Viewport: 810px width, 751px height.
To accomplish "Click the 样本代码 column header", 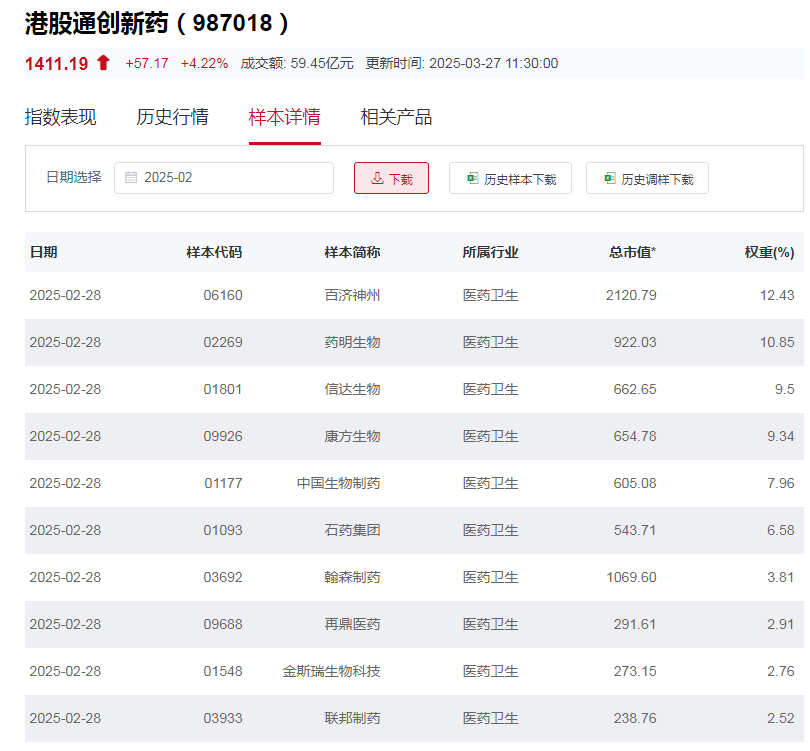I will 214,252.
